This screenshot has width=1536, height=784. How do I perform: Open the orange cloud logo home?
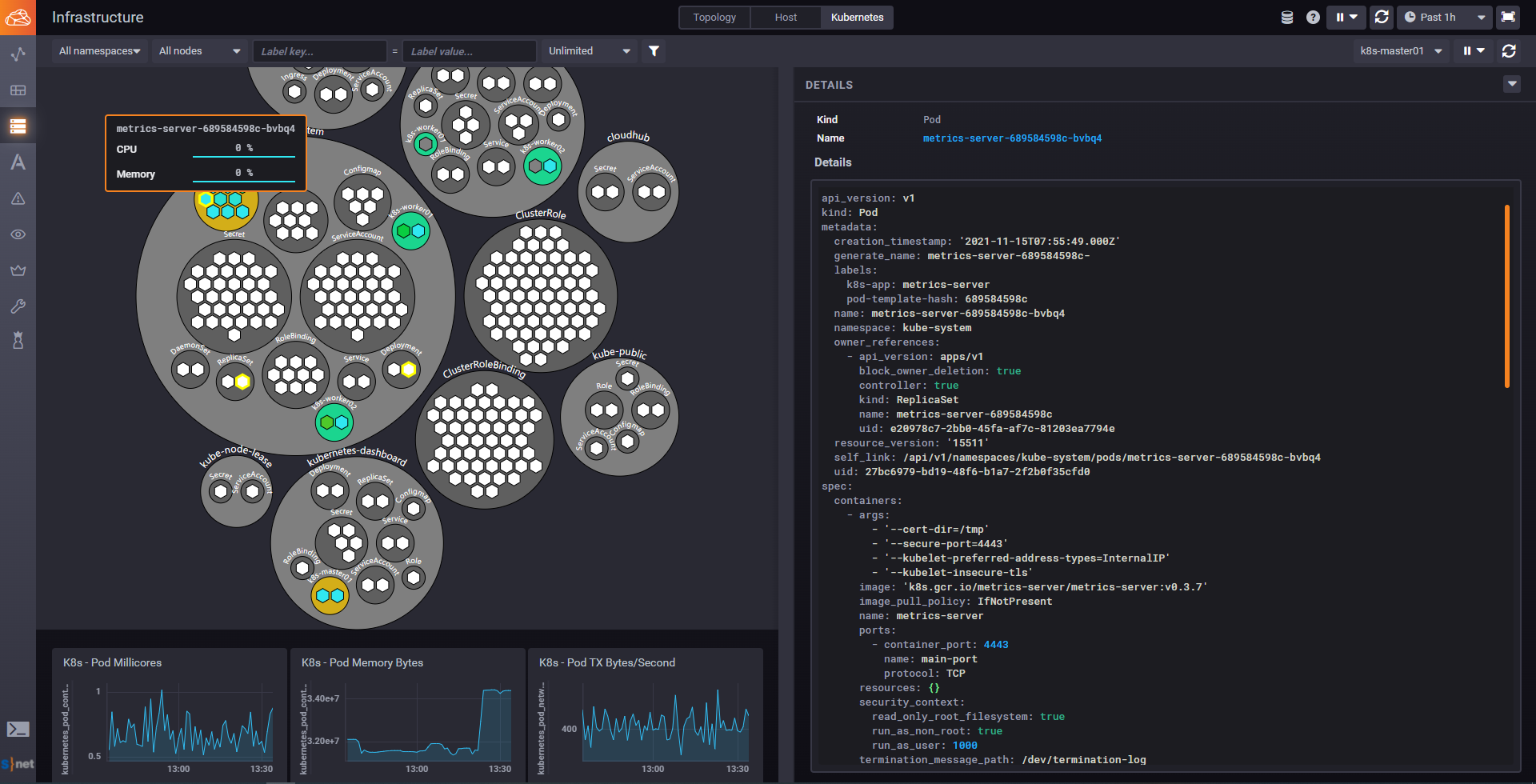tap(18, 17)
